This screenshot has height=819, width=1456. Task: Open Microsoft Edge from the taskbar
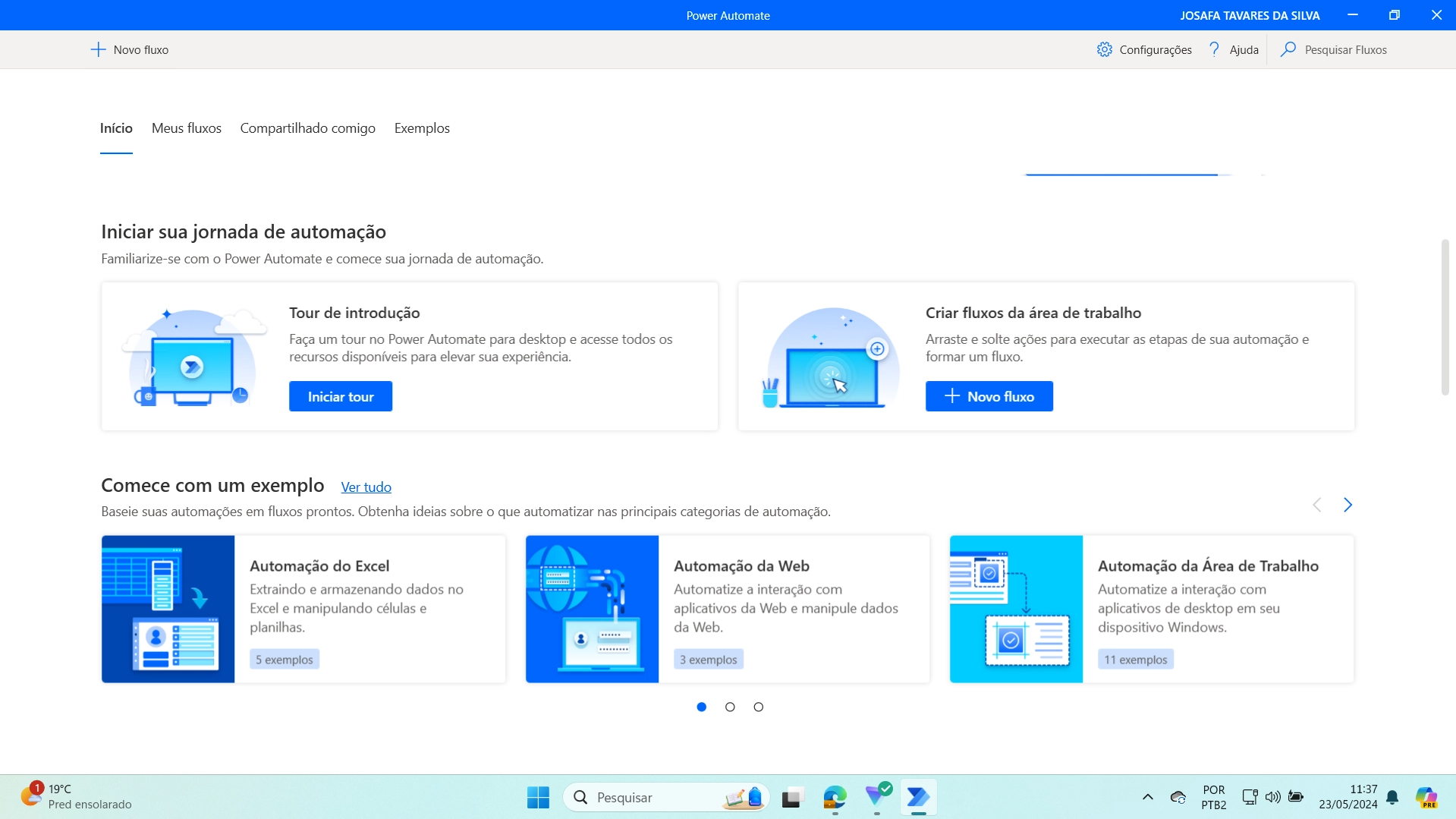[835, 797]
